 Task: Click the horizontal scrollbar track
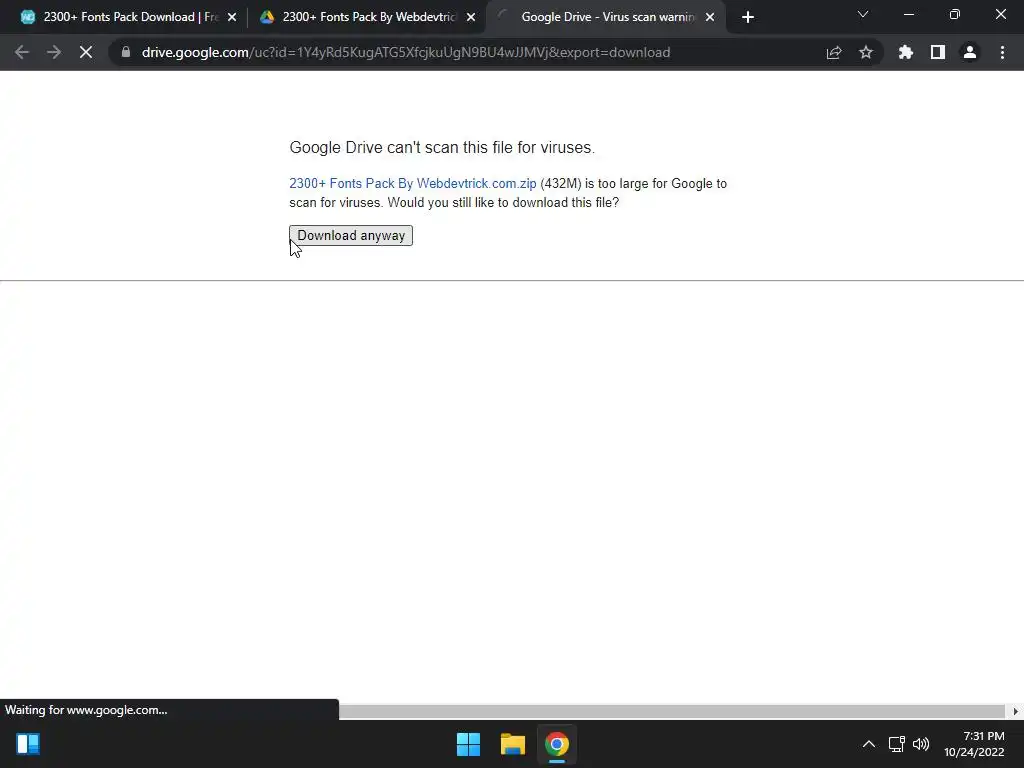[673, 711]
